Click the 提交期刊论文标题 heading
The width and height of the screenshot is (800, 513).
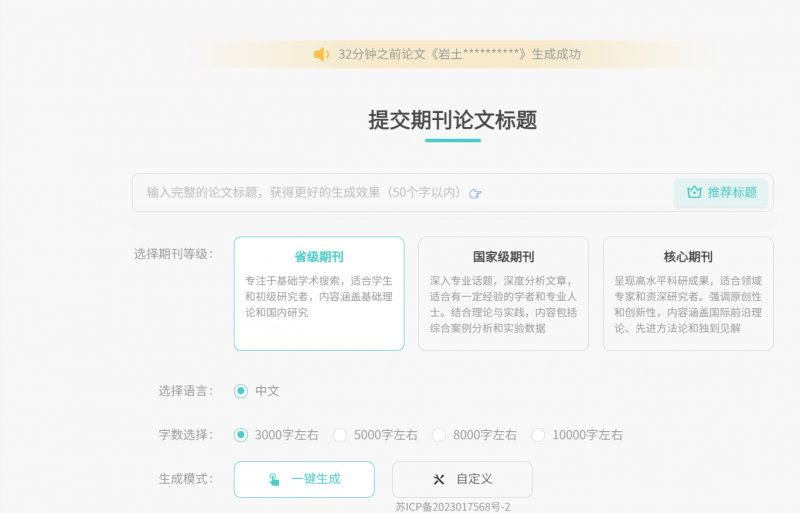(453, 120)
